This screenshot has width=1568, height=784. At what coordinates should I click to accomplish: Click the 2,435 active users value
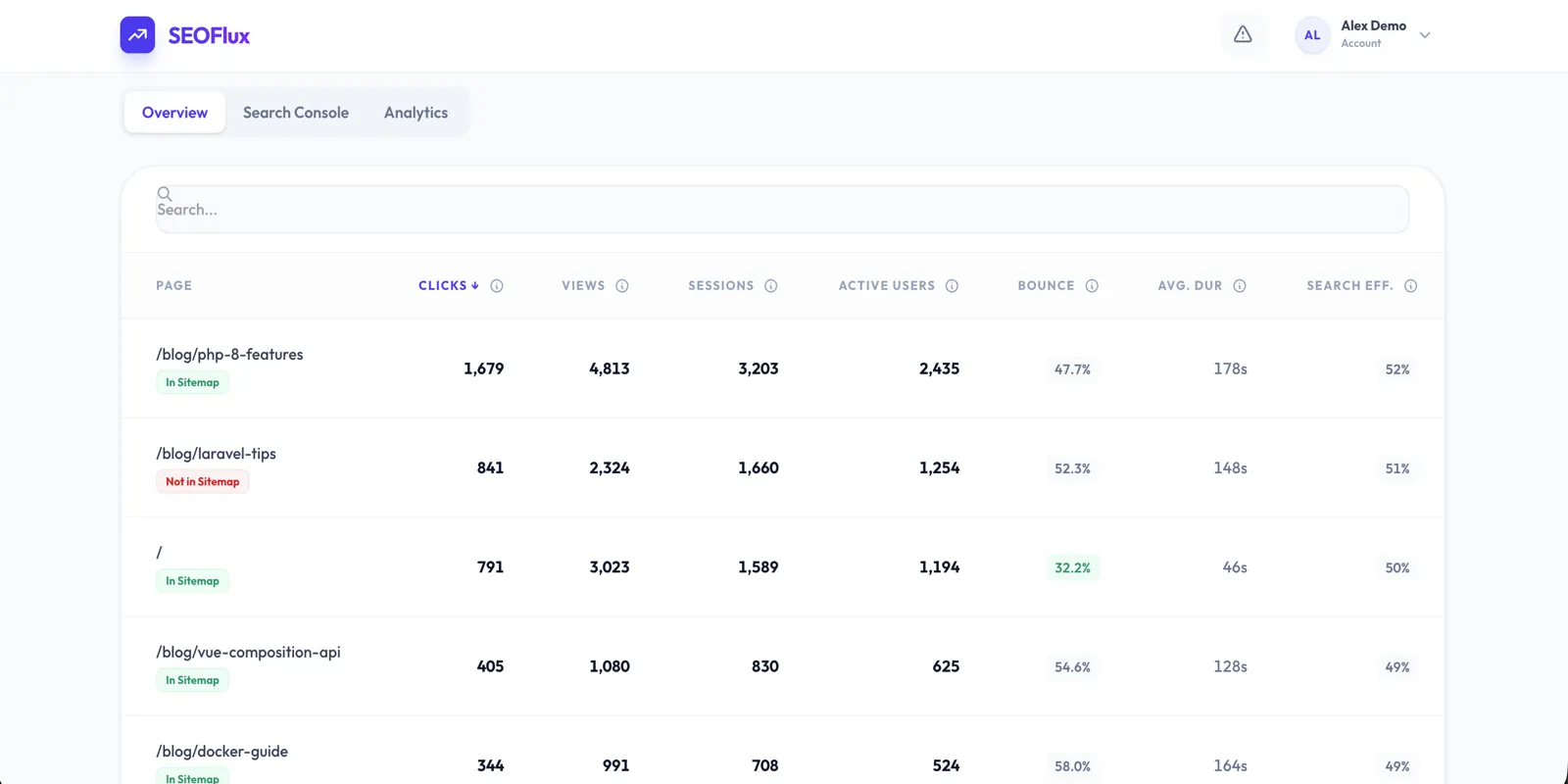click(x=939, y=369)
